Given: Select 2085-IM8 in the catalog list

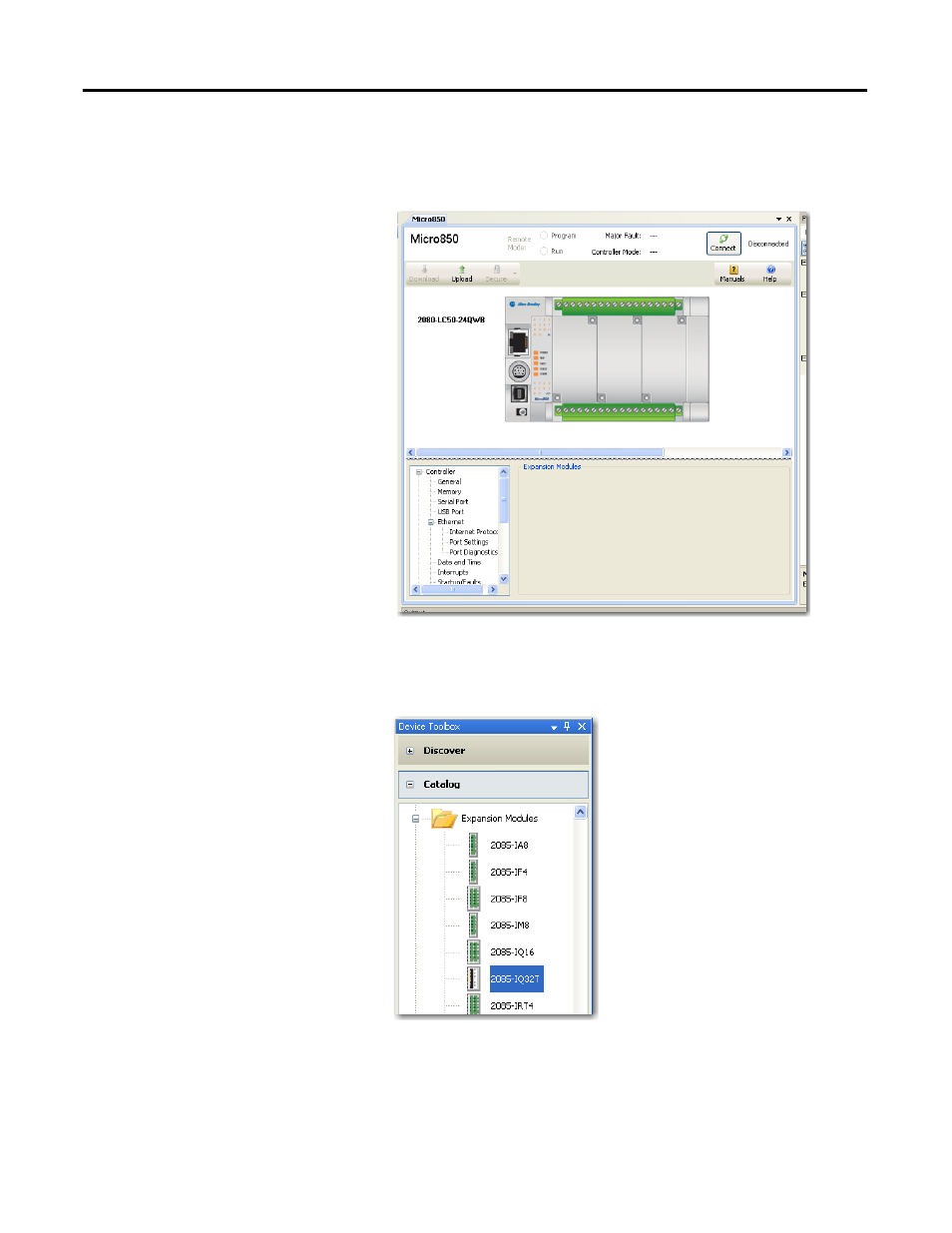Looking at the screenshot, I should (510, 925).
